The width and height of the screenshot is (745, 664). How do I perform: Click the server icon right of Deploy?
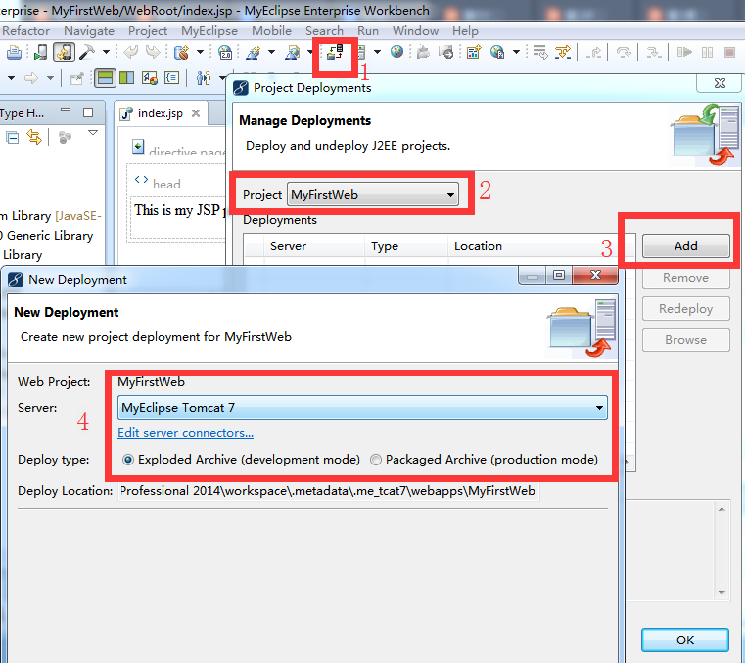tap(361, 52)
